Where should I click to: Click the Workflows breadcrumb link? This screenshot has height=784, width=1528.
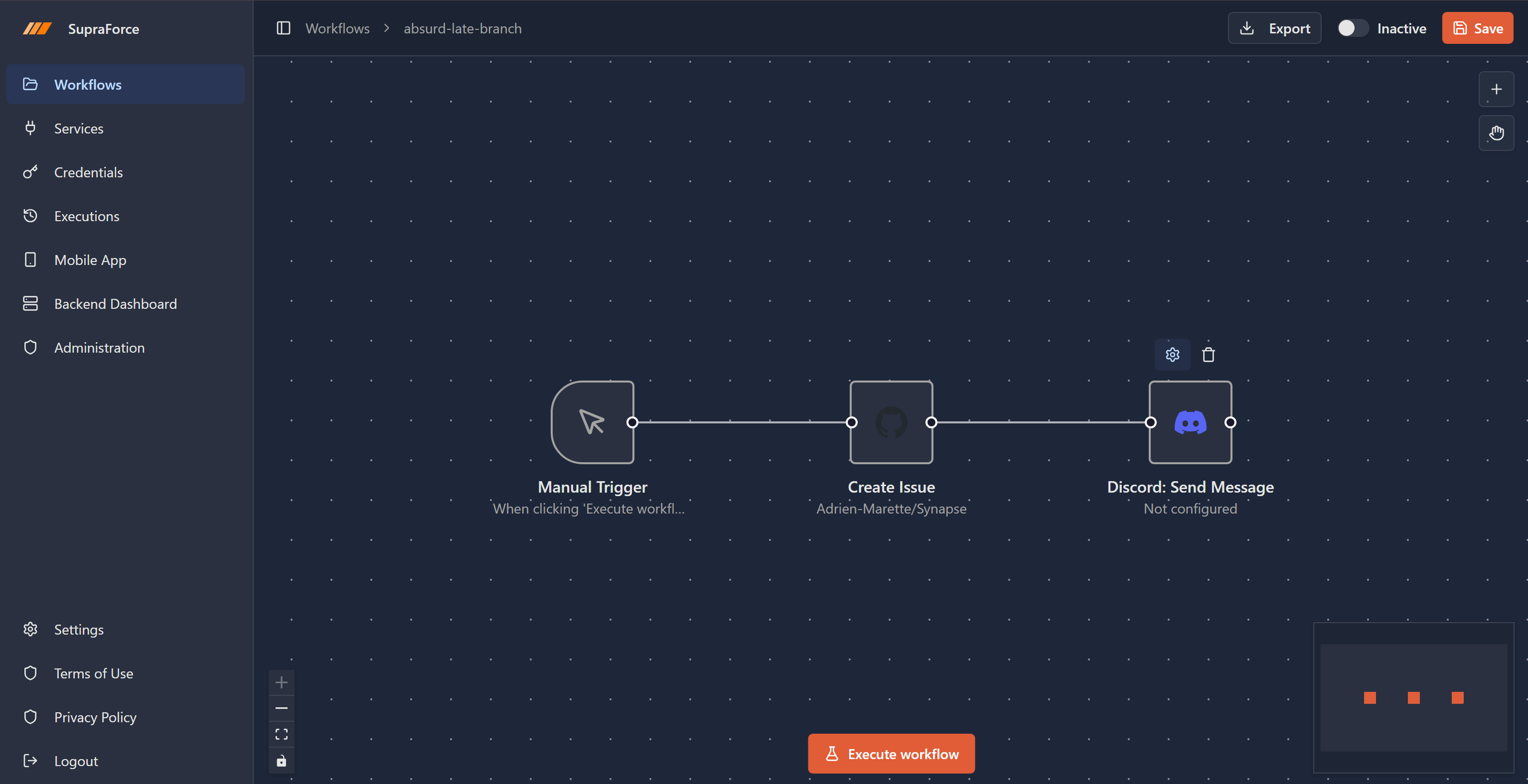click(337, 28)
